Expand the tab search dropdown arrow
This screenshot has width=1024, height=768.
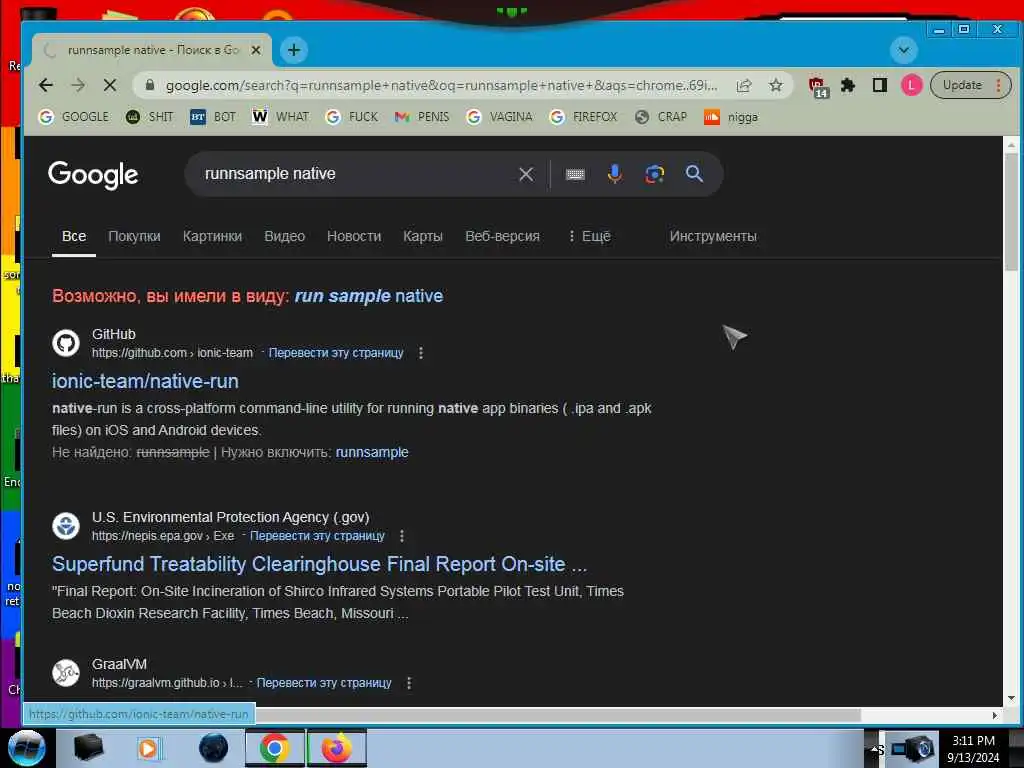(x=904, y=50)
